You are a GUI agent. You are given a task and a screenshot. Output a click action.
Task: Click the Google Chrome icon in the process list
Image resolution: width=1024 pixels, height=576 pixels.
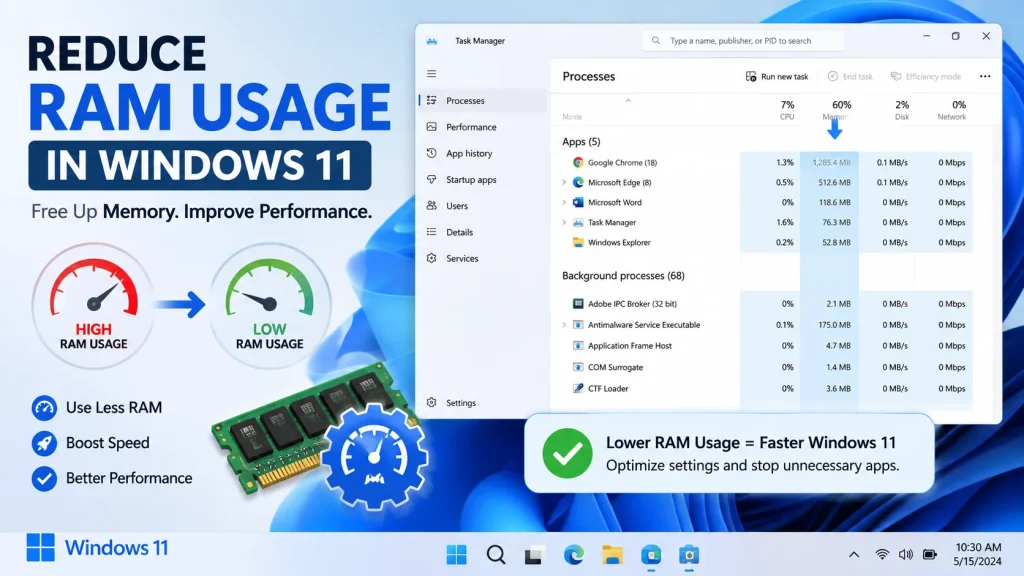point(578,163)
